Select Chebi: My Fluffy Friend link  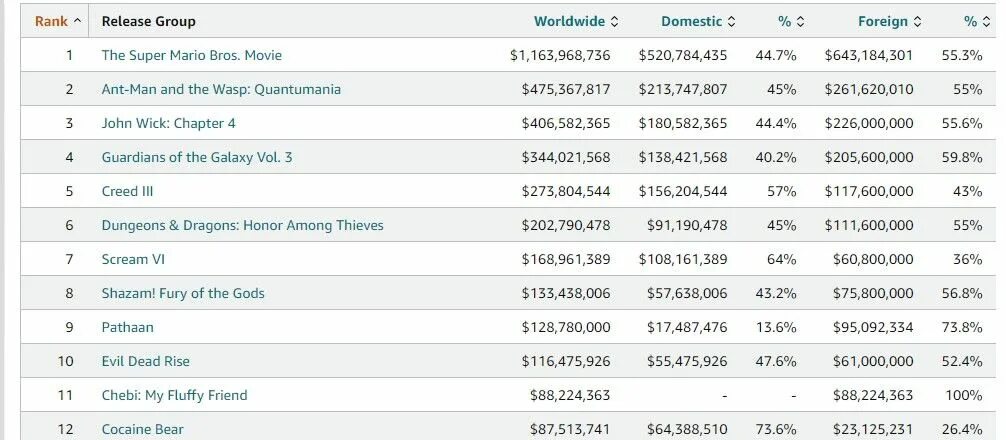pos(174,395)
